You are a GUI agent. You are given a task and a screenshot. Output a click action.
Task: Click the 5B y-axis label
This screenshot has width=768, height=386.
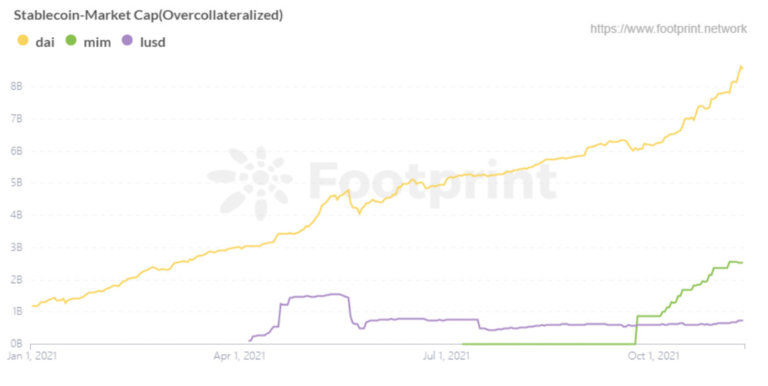pyautogui.click(x=16, y=183)
